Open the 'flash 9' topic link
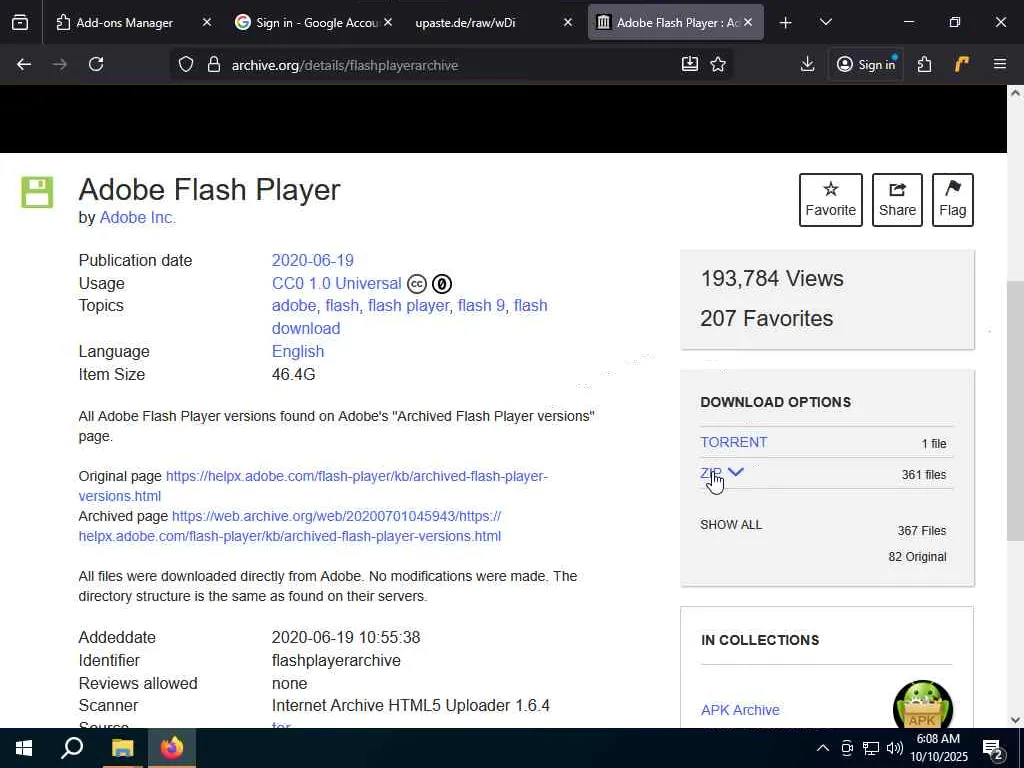 pos(481,306)
